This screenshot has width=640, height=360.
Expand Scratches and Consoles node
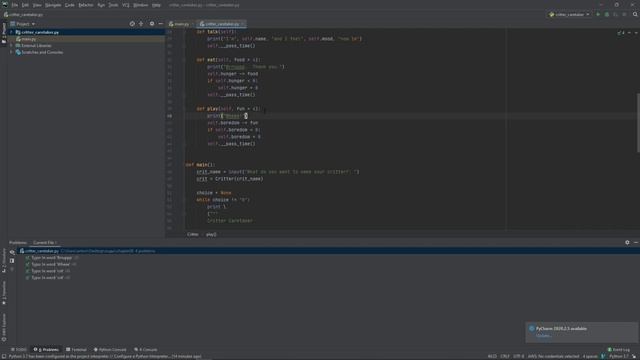[x=11, y=52]
